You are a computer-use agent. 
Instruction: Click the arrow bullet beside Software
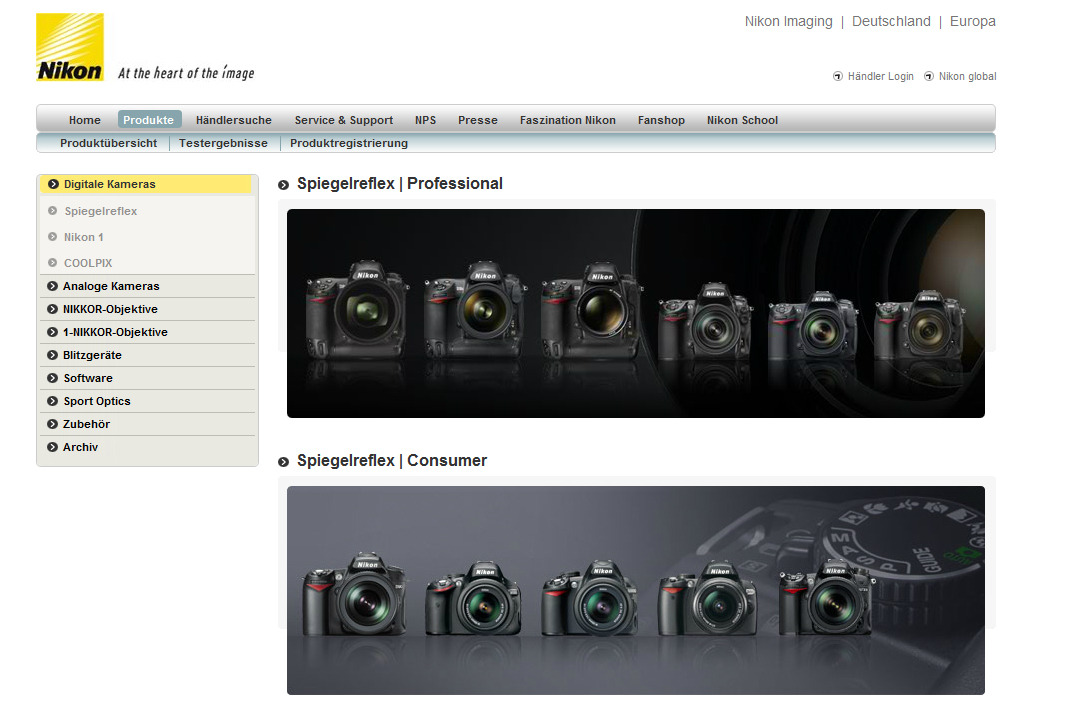coord(52,378)
